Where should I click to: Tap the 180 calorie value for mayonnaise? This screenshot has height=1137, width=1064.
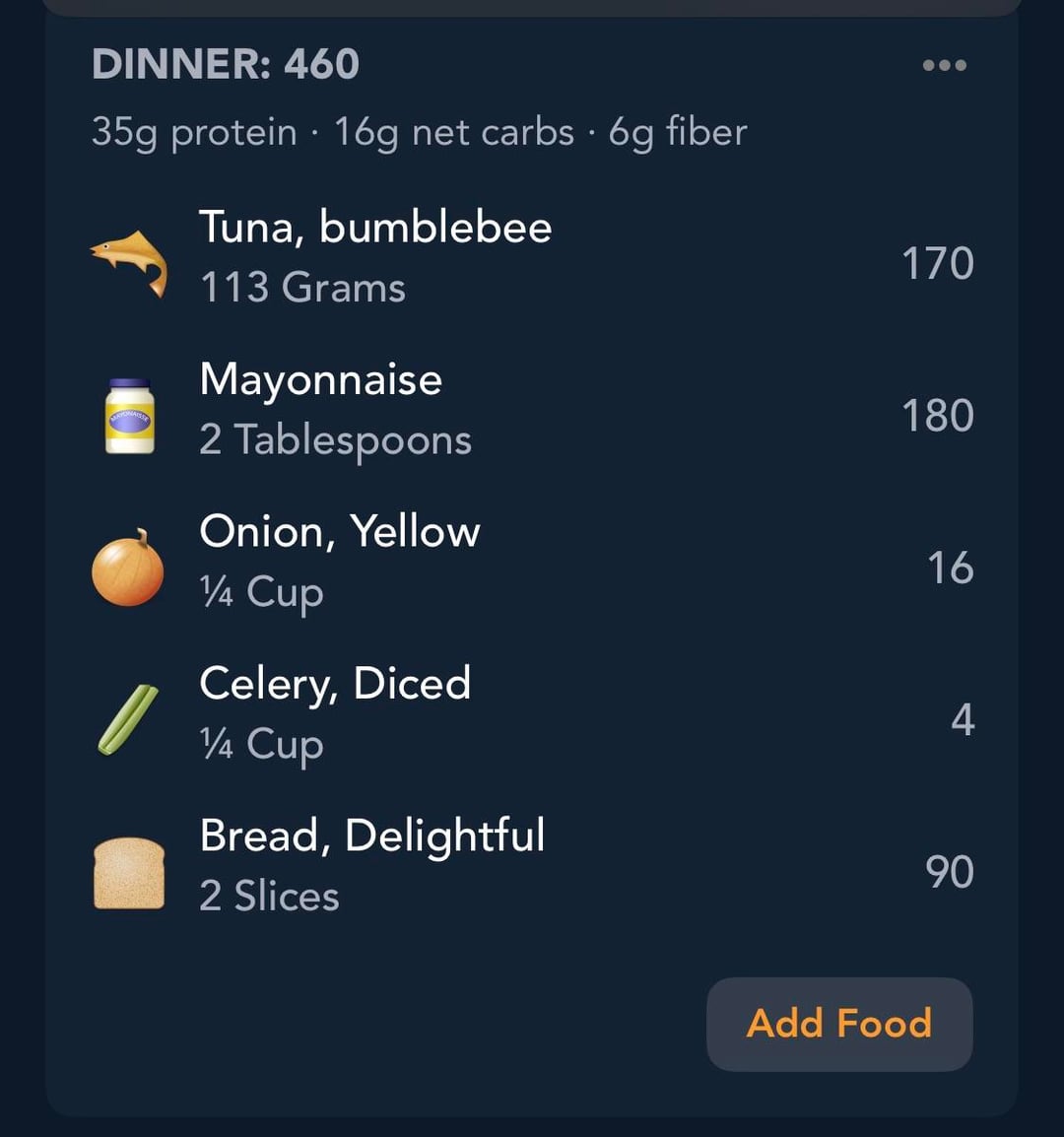click(937, 416)
